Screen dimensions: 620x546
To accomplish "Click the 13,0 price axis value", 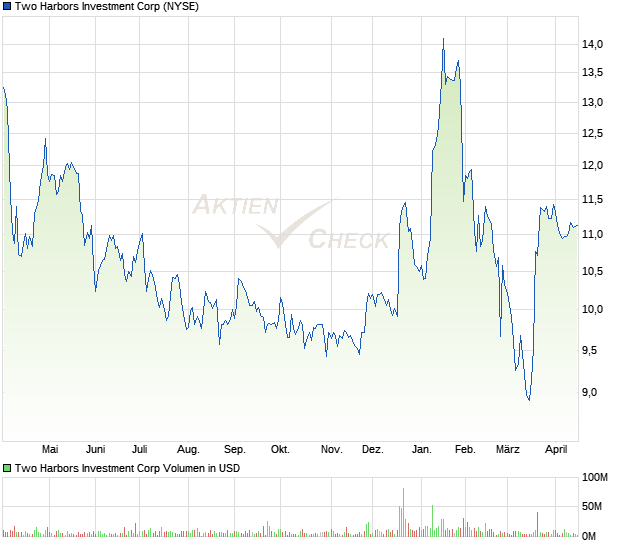I will tap(592, 102).
